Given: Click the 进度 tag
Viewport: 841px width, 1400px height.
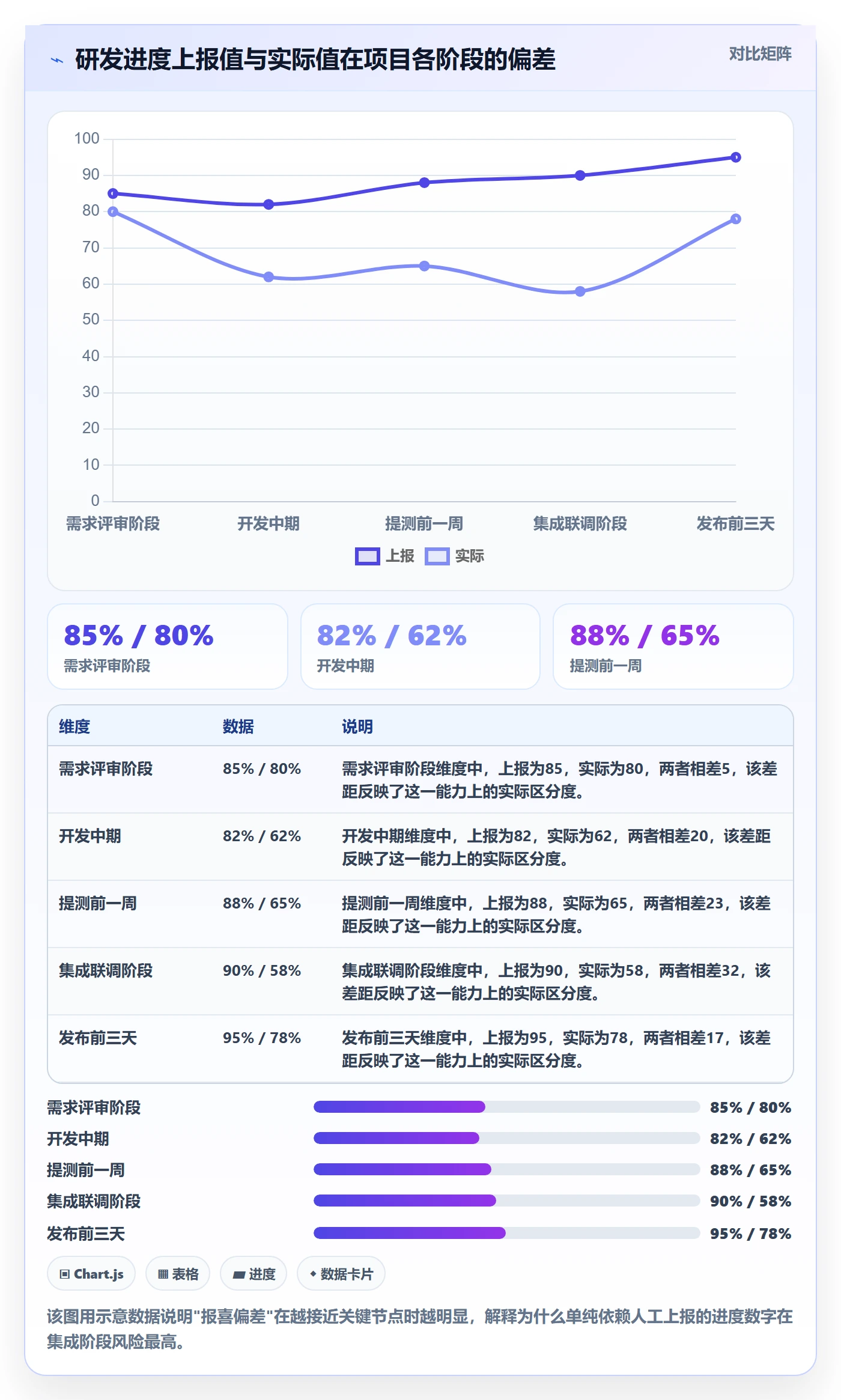Looking at the screenshot, I should (254, 1273).
